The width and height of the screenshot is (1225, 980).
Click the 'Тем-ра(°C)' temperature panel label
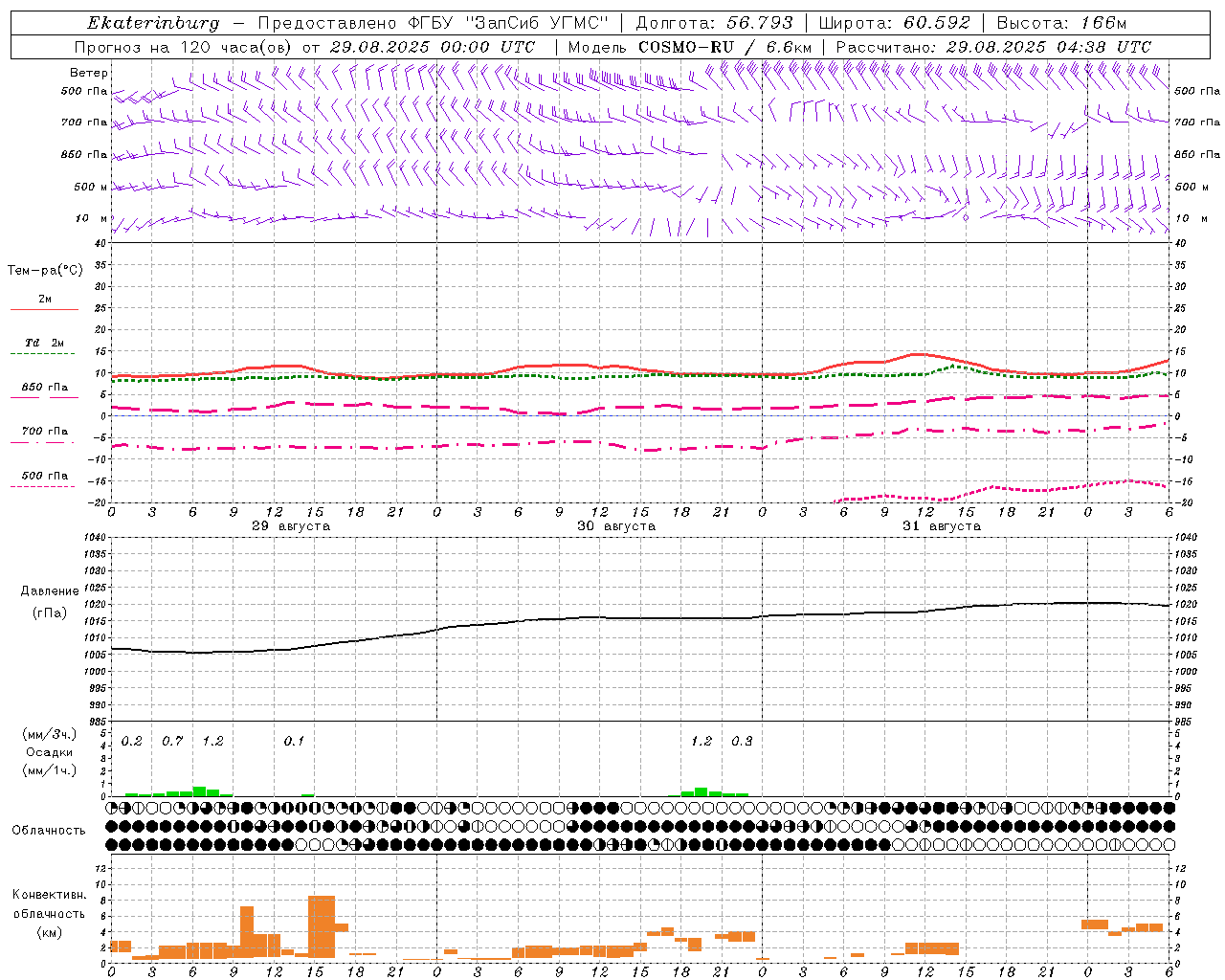[x=45, y=270]
